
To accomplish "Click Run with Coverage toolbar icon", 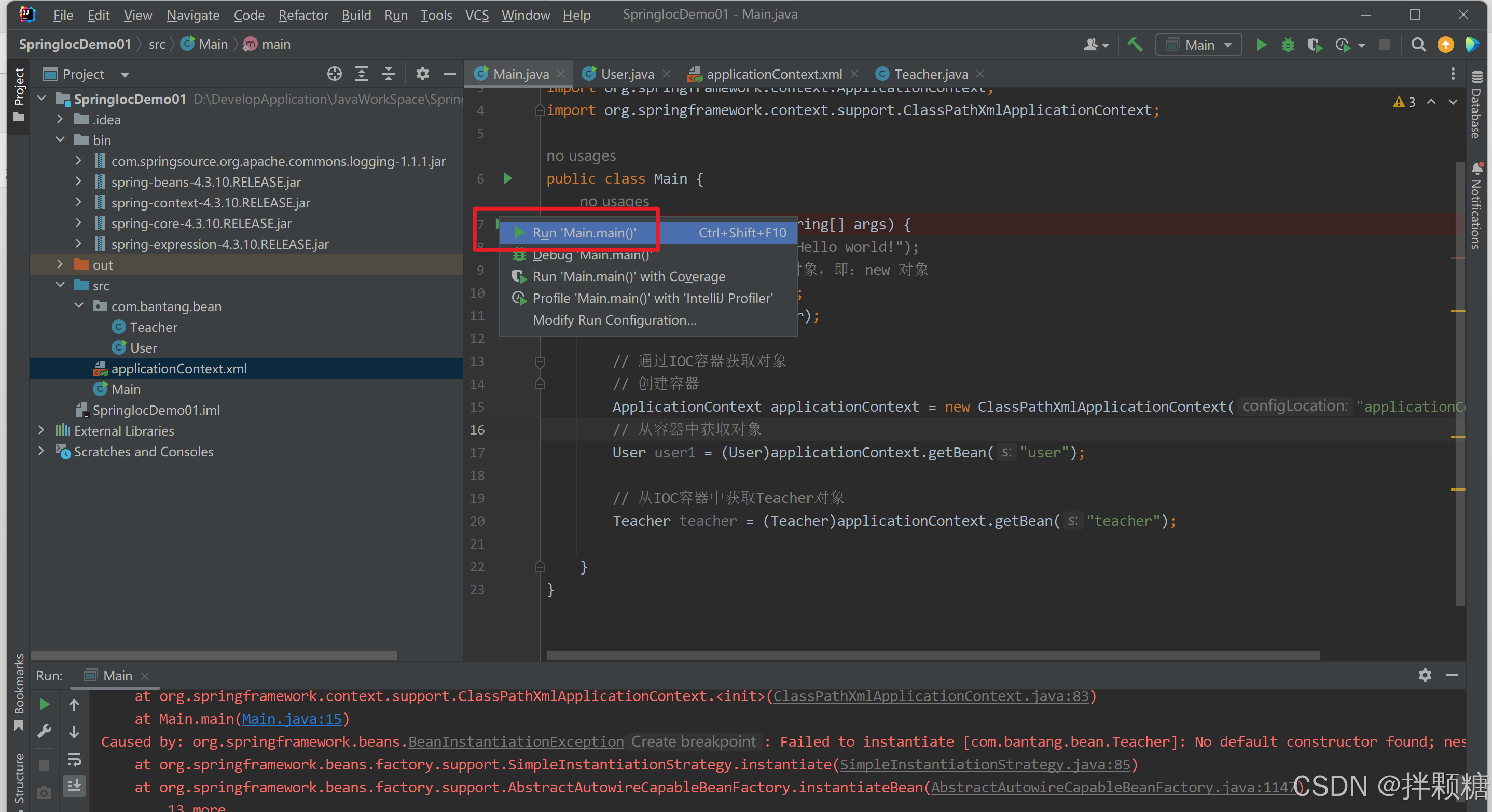I will 1314,45.
